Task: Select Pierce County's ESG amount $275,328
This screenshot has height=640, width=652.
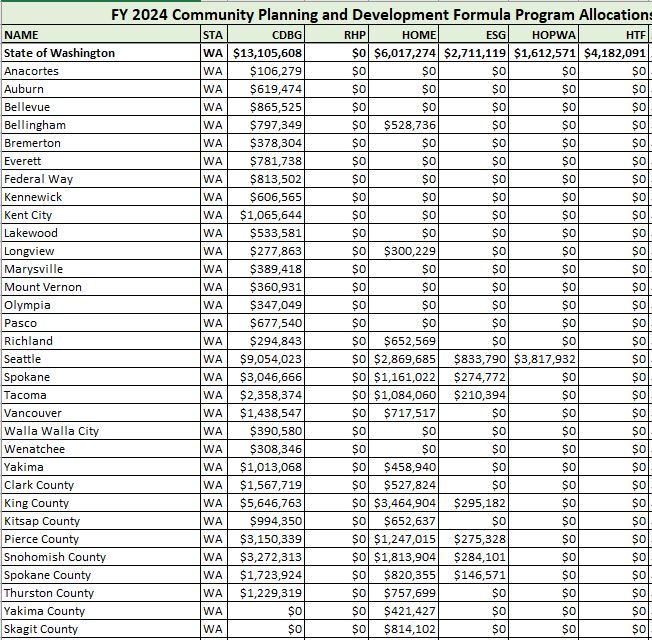Action: coord(475,539)
